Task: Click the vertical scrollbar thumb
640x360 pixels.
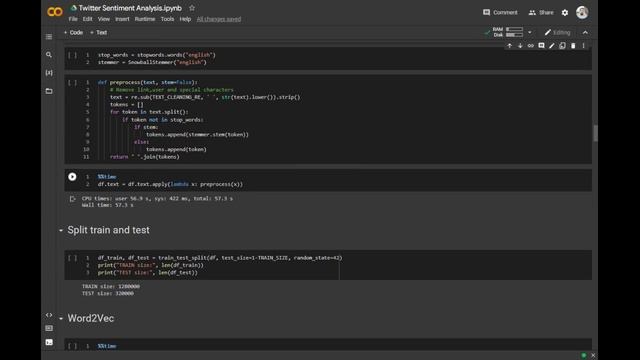Action: pos(596,133)
